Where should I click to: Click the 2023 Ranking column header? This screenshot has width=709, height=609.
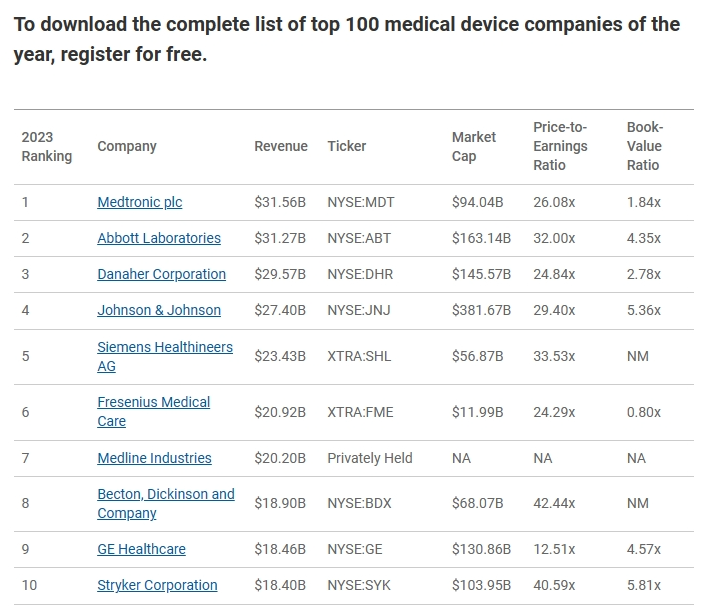(x=47, y=146)
